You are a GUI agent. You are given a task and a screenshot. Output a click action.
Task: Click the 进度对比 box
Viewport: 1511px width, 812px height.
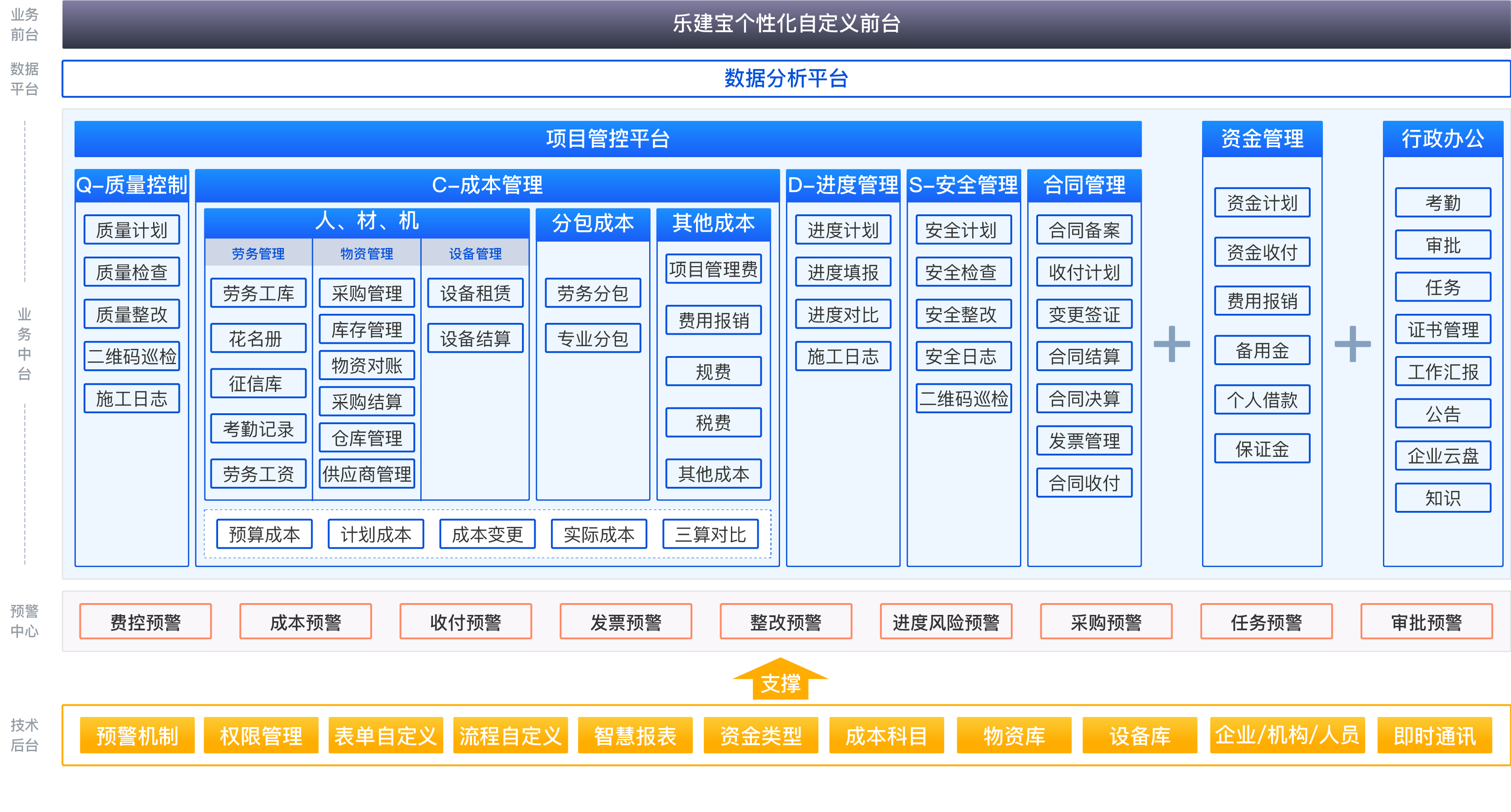(843, 314)
